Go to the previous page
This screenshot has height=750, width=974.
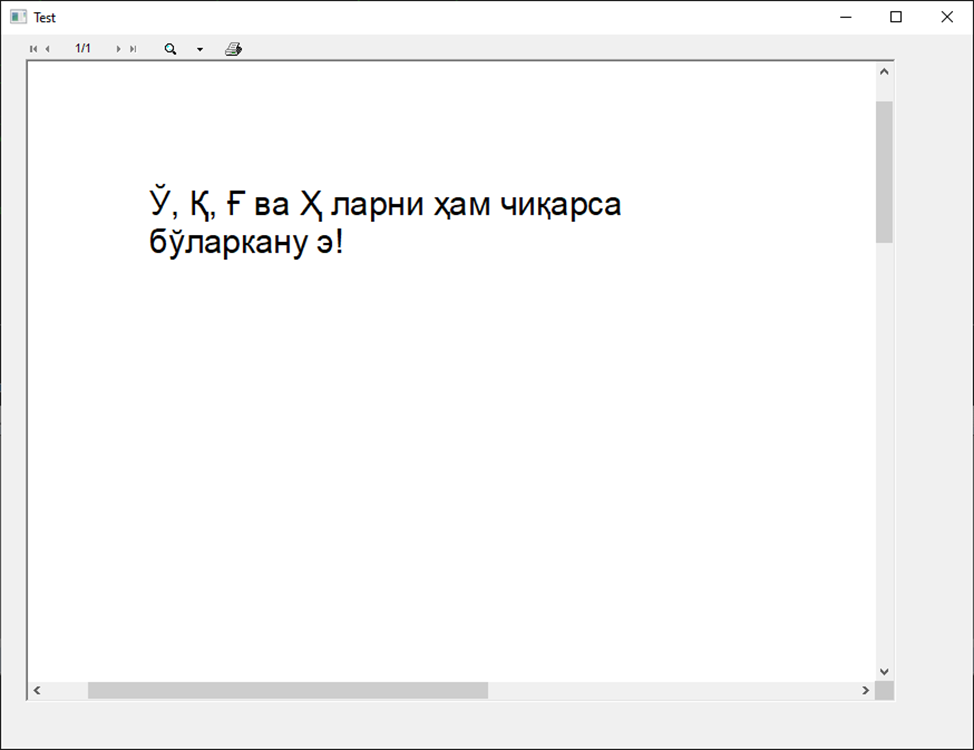click(x=47, y=49)
